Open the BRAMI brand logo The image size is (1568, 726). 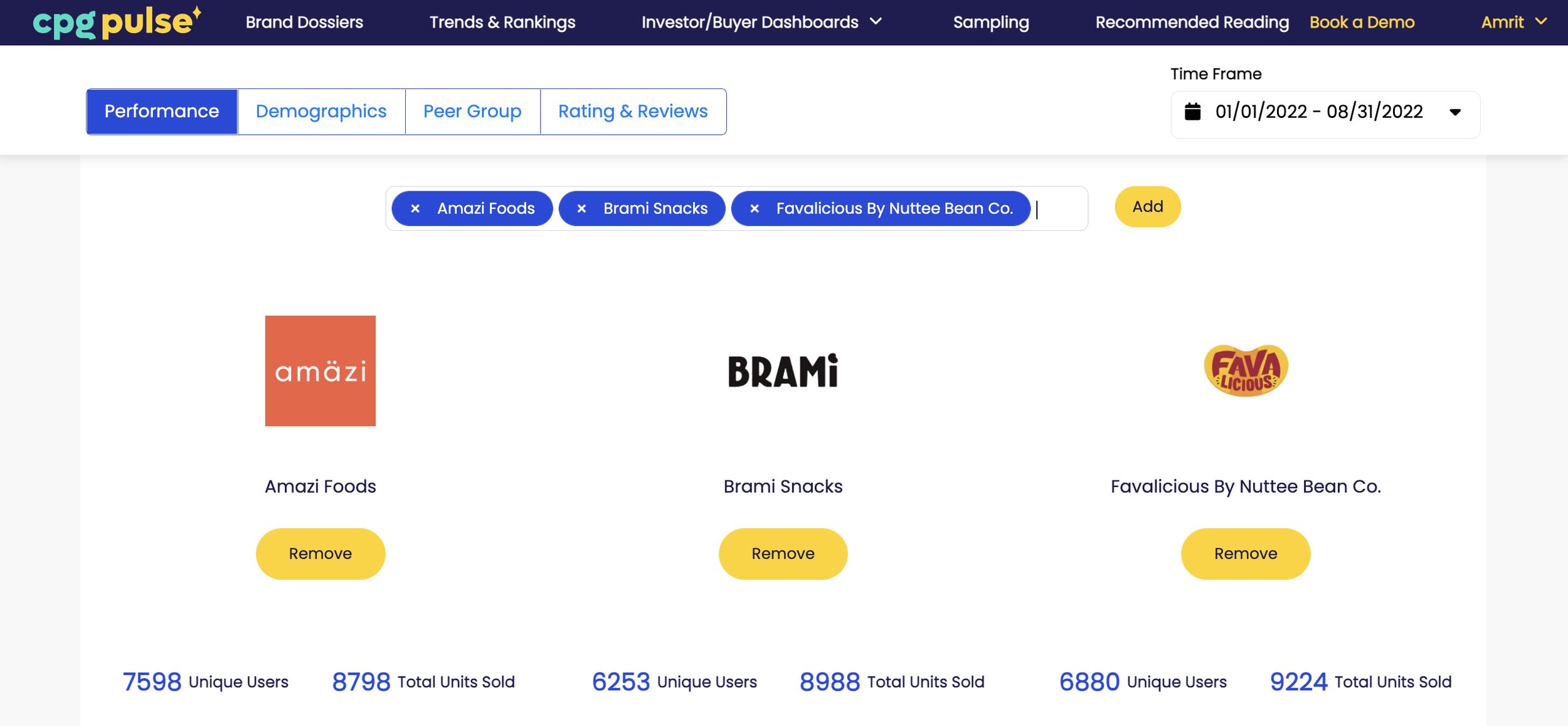pos(783,371)
